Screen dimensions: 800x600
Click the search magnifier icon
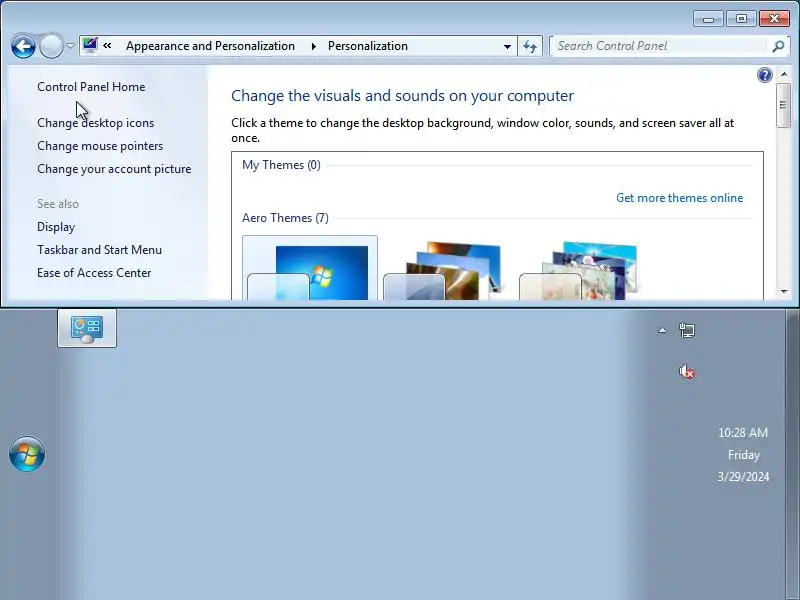(x=778, y=46)
